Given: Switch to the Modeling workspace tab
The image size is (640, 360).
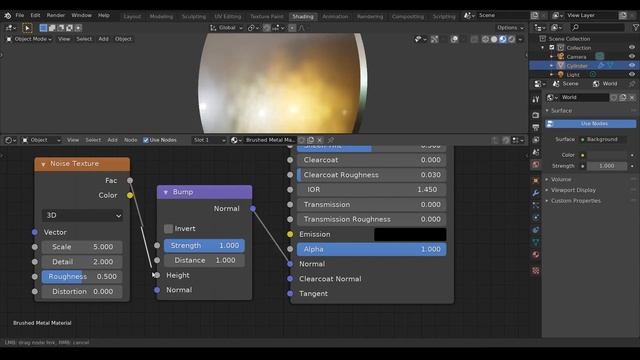Looking at the screenshot, I should coord(161,17).
